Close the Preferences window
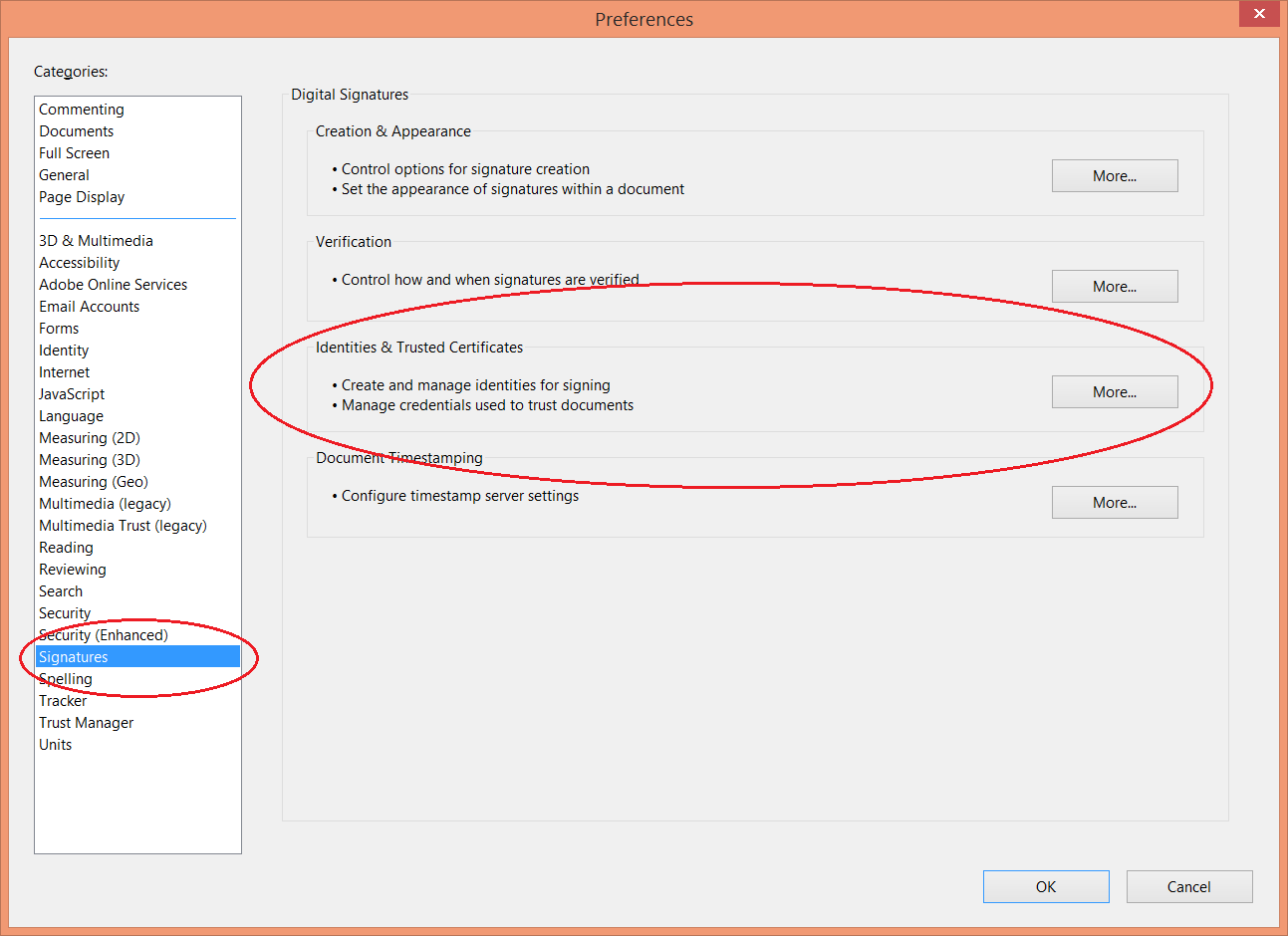This screenshot has height=936, width=1288. coord(1259,14)
